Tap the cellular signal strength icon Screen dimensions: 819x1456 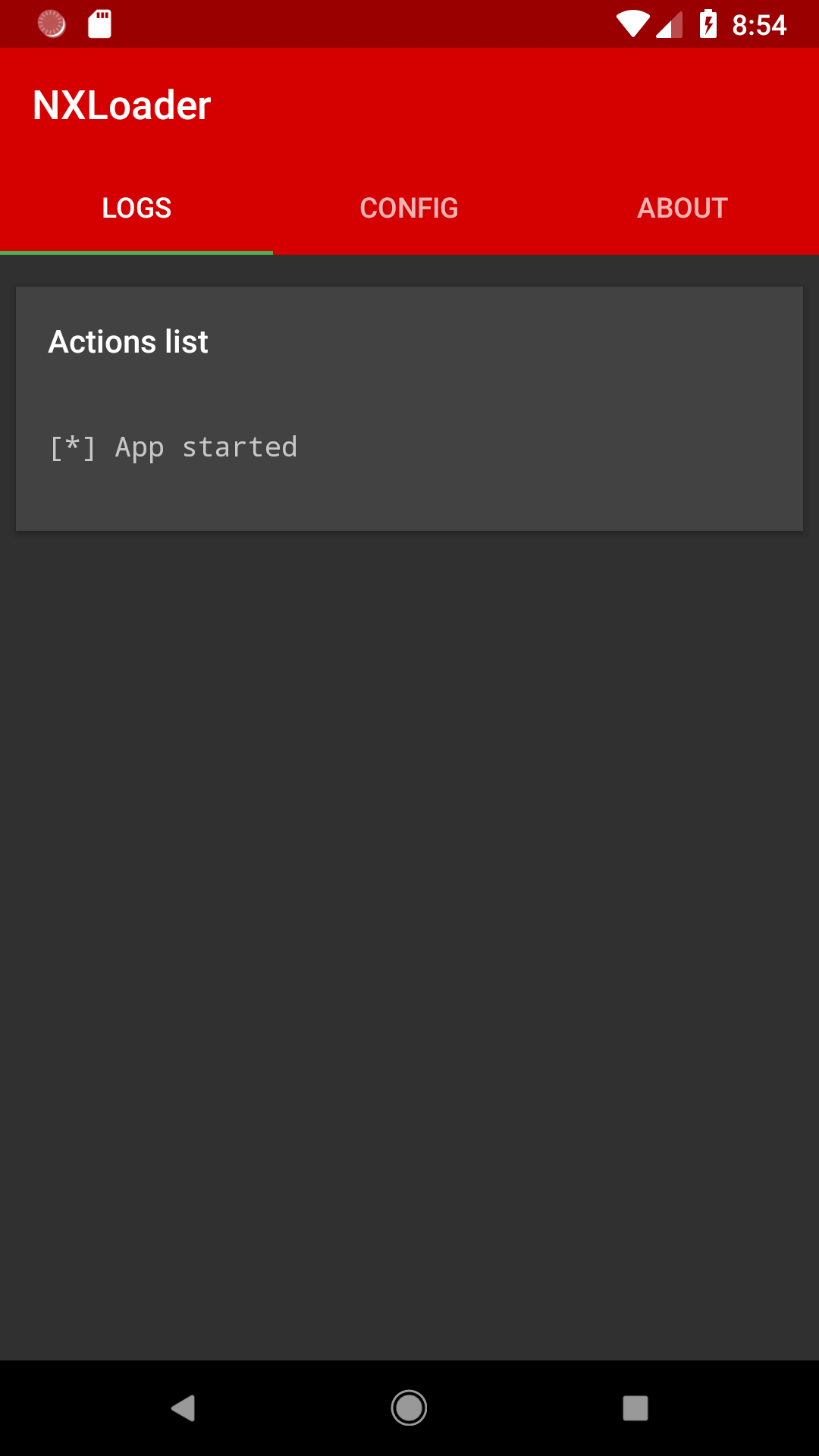click(669, 24)
